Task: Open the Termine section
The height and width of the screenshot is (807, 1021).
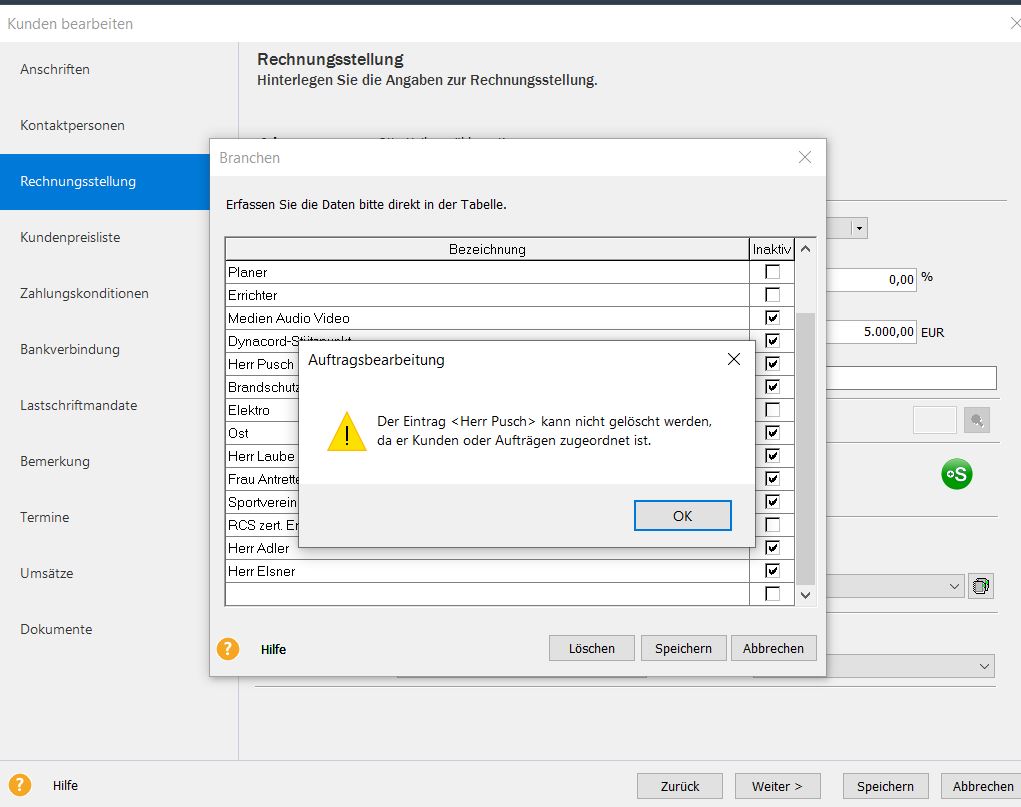Action: [x=44, y=517]
